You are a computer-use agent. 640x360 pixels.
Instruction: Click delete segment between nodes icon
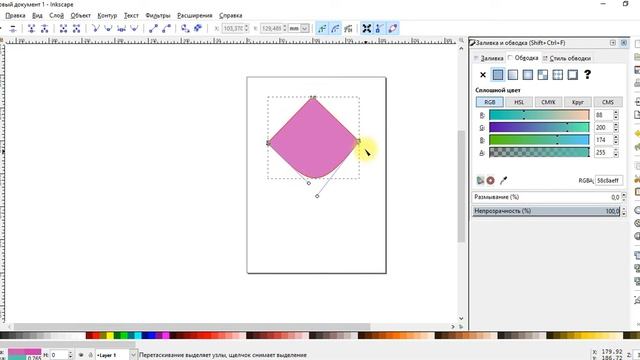tap(76, 29)
